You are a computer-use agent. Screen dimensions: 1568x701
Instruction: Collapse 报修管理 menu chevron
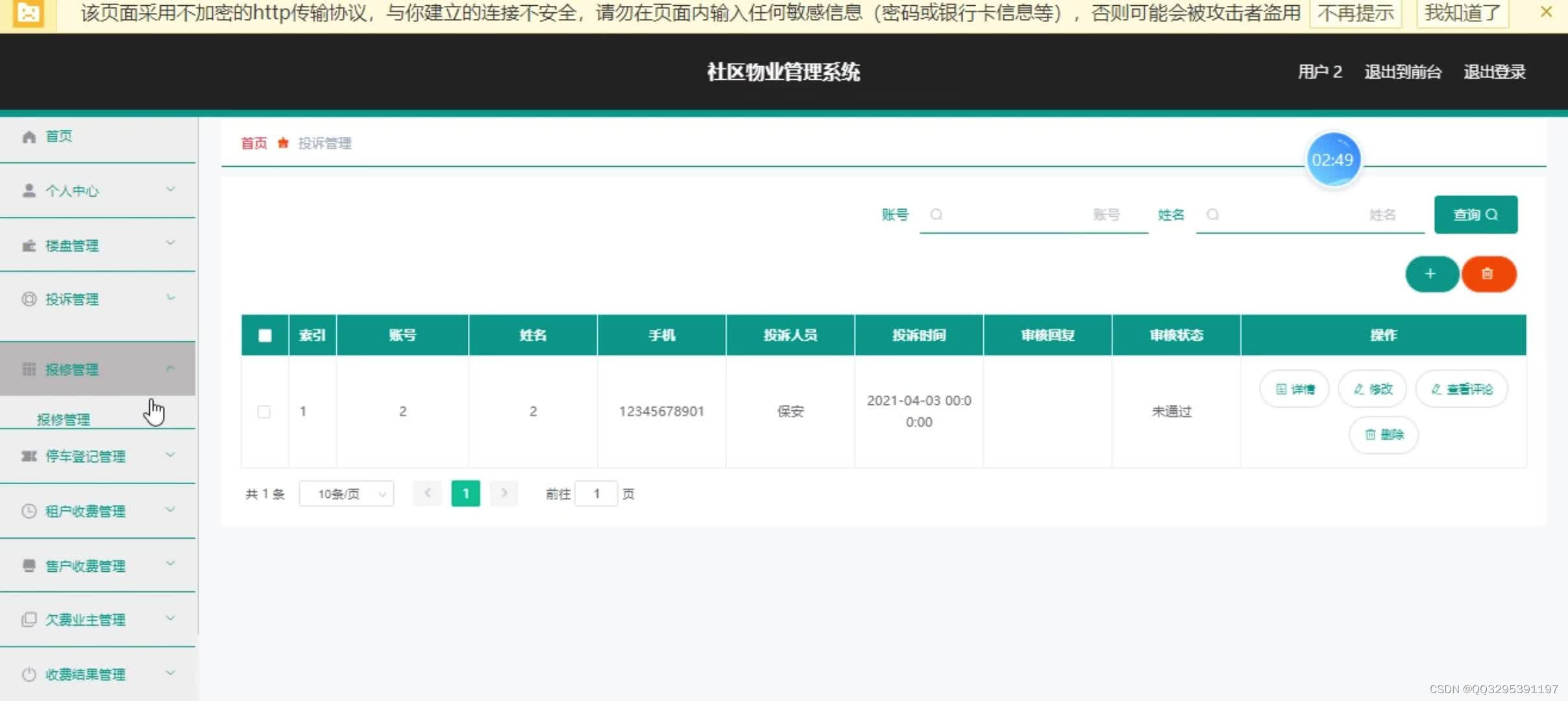click(x=170, y=368)
